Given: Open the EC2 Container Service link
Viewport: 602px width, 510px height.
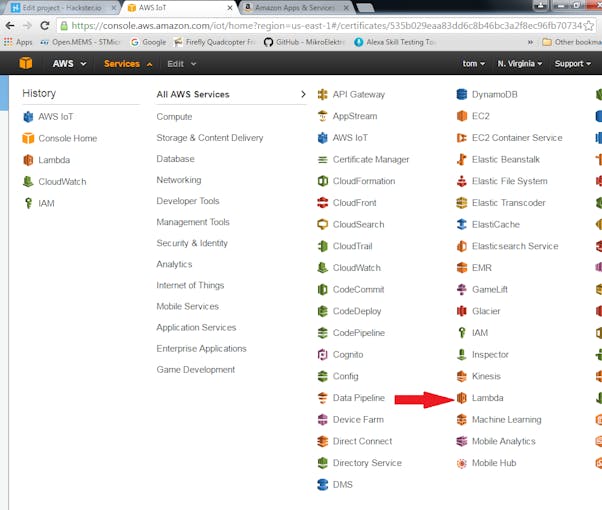Looking at the screenshot, I should coord(517,138).
